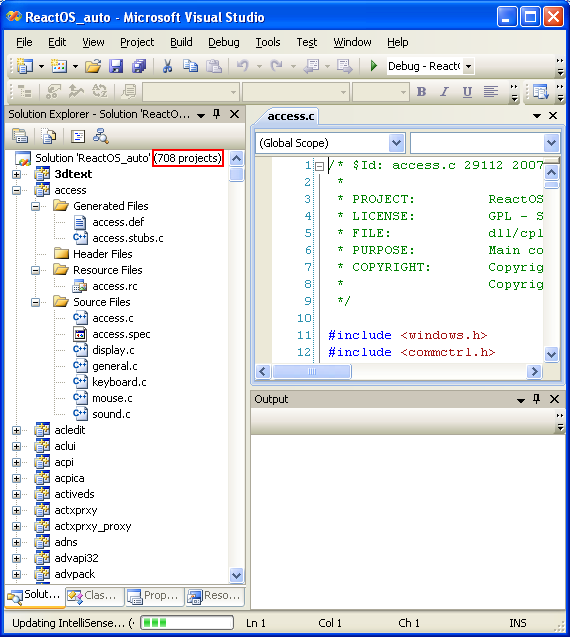Select the Header Files folder

[x=103, y=254]
